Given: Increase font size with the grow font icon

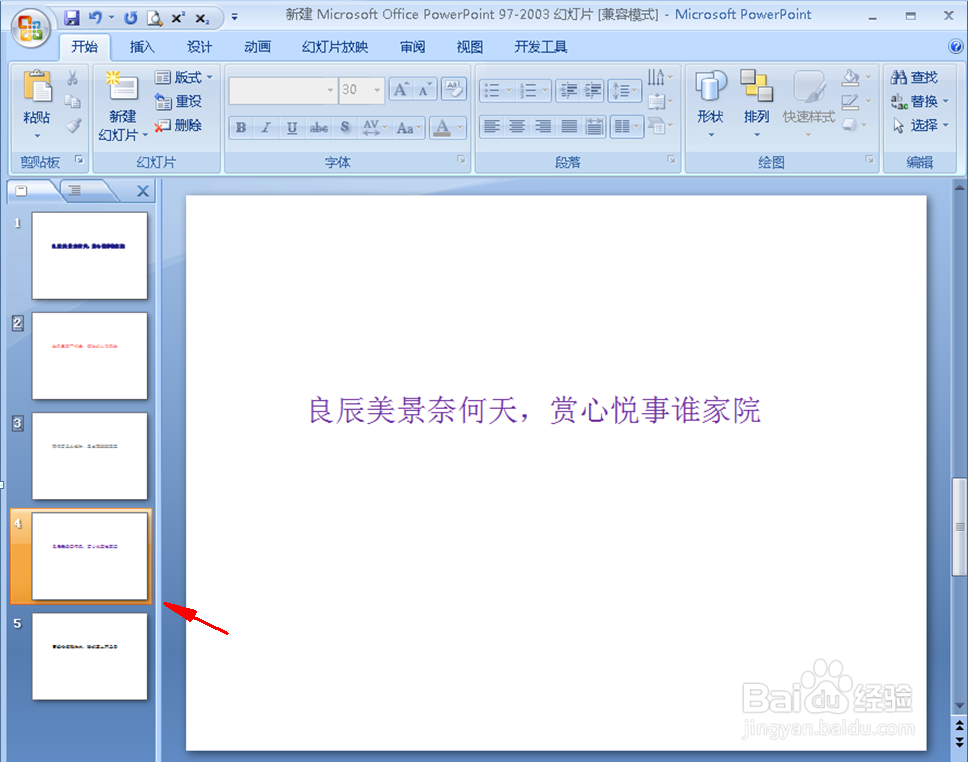Looking at the screenshot, I should tap(401, 90).
